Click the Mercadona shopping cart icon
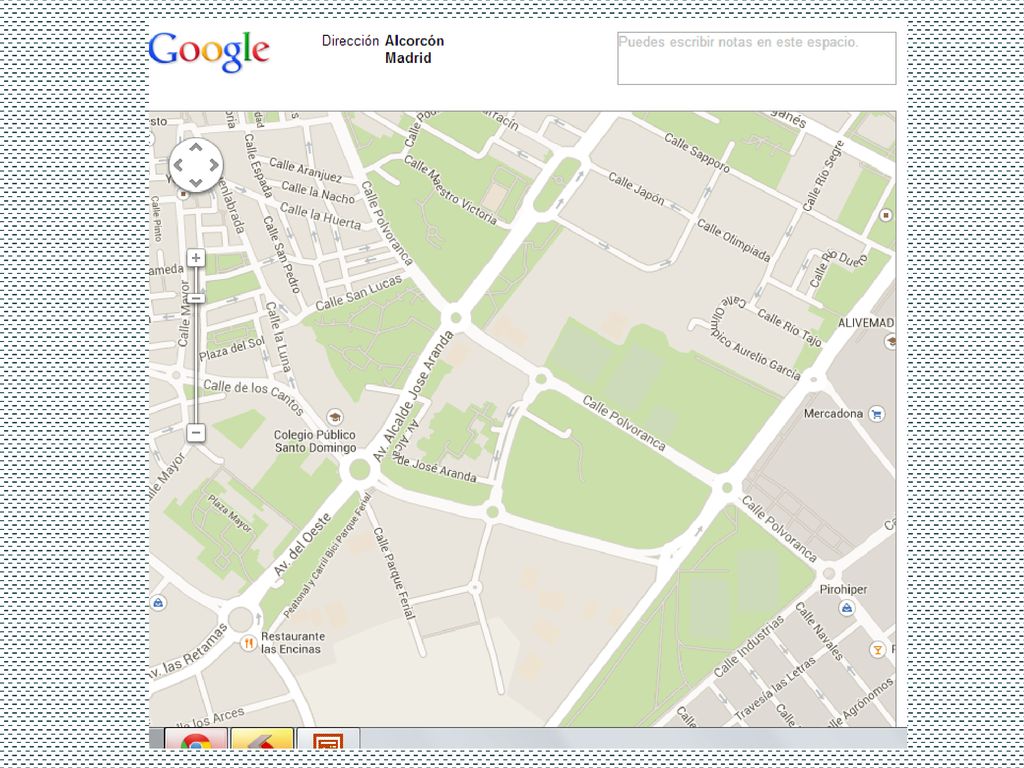 (876, 413)
